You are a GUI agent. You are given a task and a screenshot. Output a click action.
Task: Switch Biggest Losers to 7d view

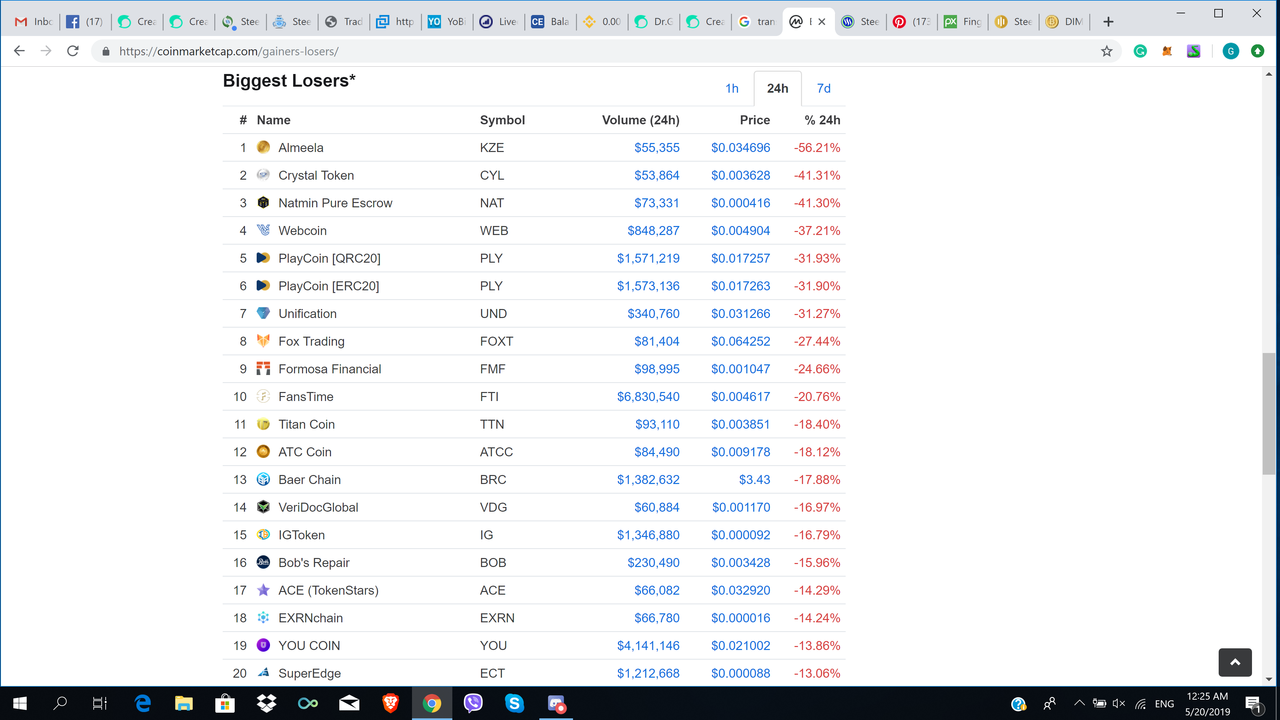[x=823, y=88]
